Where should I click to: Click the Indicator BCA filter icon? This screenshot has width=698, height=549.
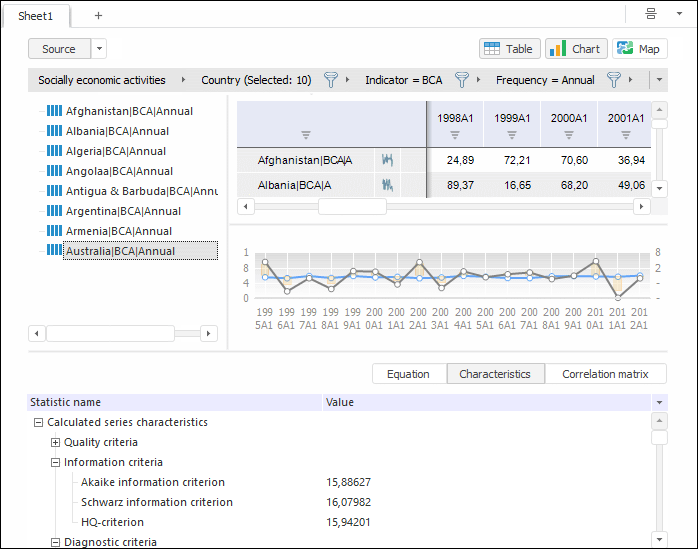(461, 80)
